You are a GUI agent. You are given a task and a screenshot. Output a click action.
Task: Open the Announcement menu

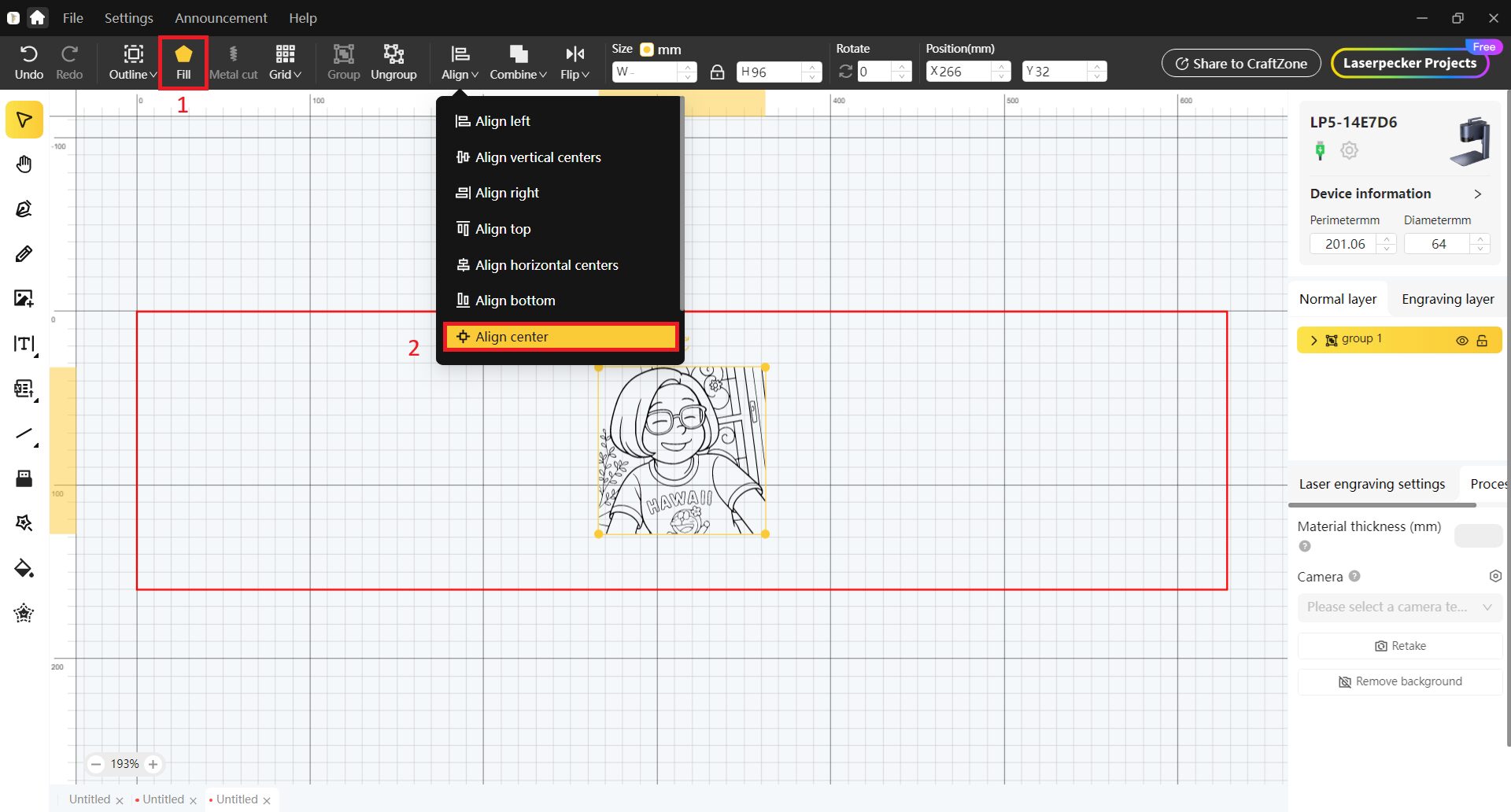(x=221, y=17)
